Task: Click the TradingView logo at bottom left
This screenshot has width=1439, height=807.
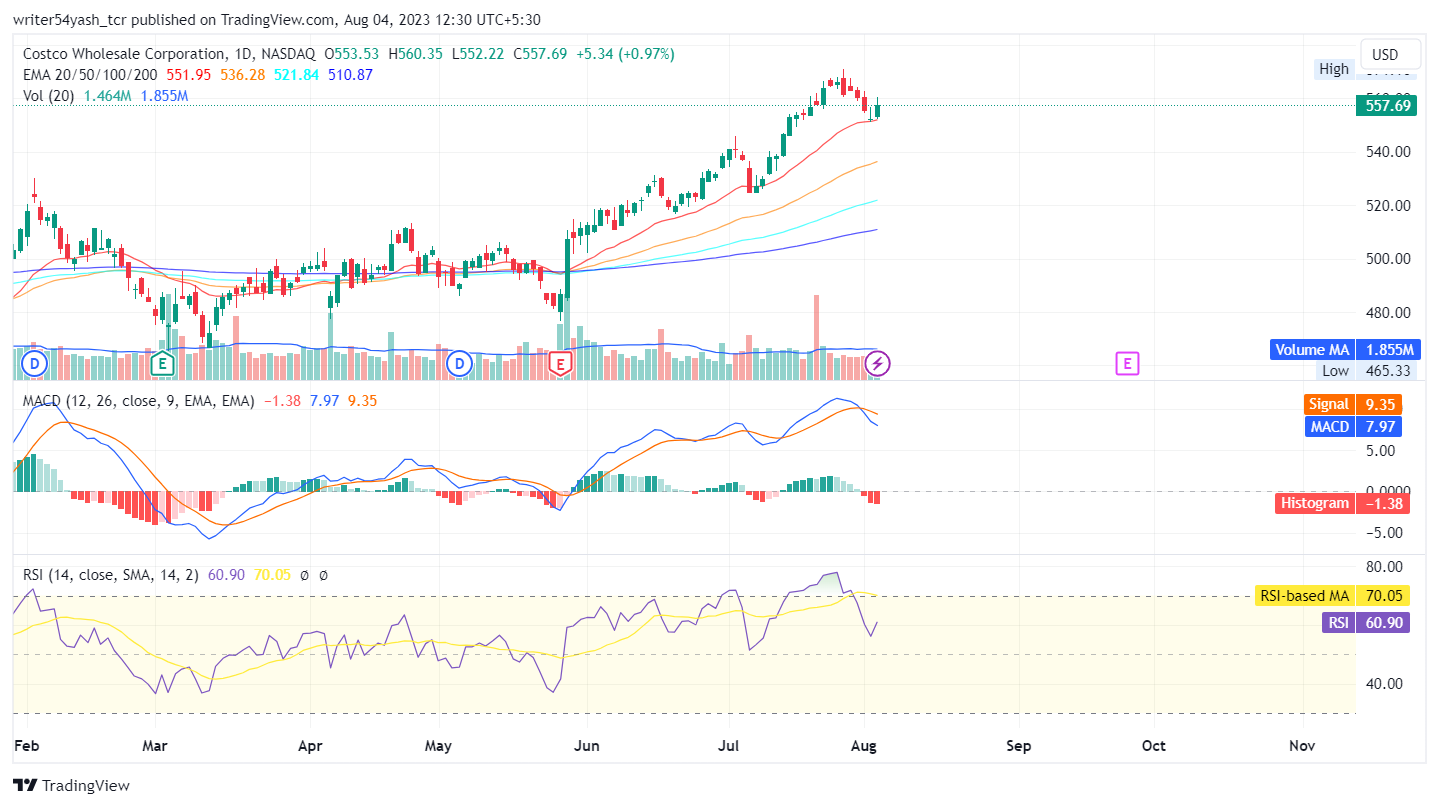Action: click(x=71, y=785)
